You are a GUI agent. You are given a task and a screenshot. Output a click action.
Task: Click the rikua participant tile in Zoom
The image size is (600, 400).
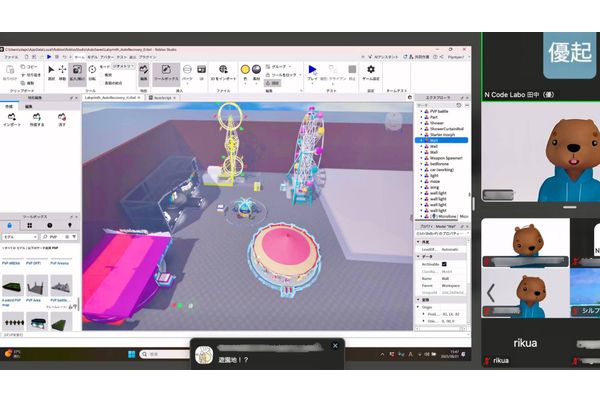point(525,343)
